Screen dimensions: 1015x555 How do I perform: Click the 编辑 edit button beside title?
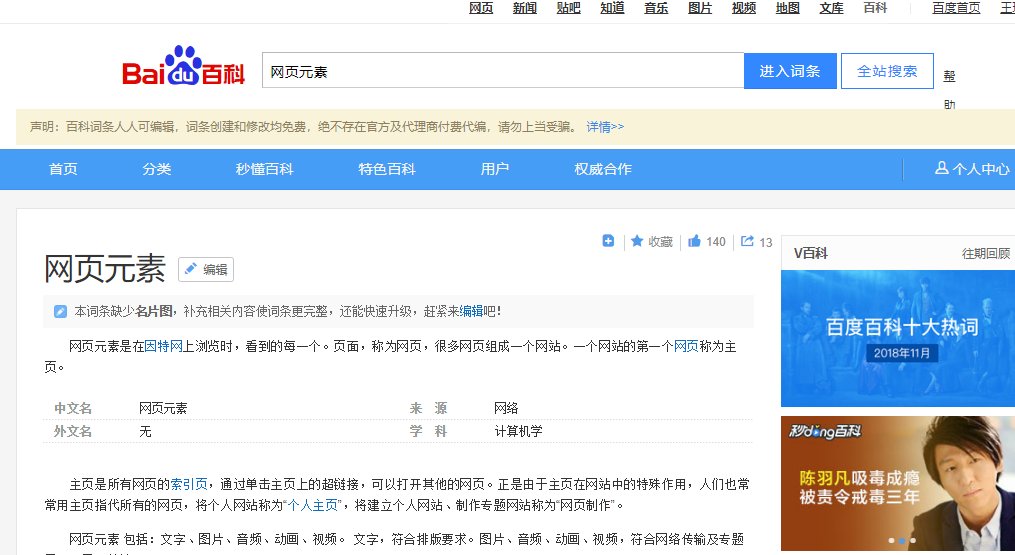tap(206, 269)
